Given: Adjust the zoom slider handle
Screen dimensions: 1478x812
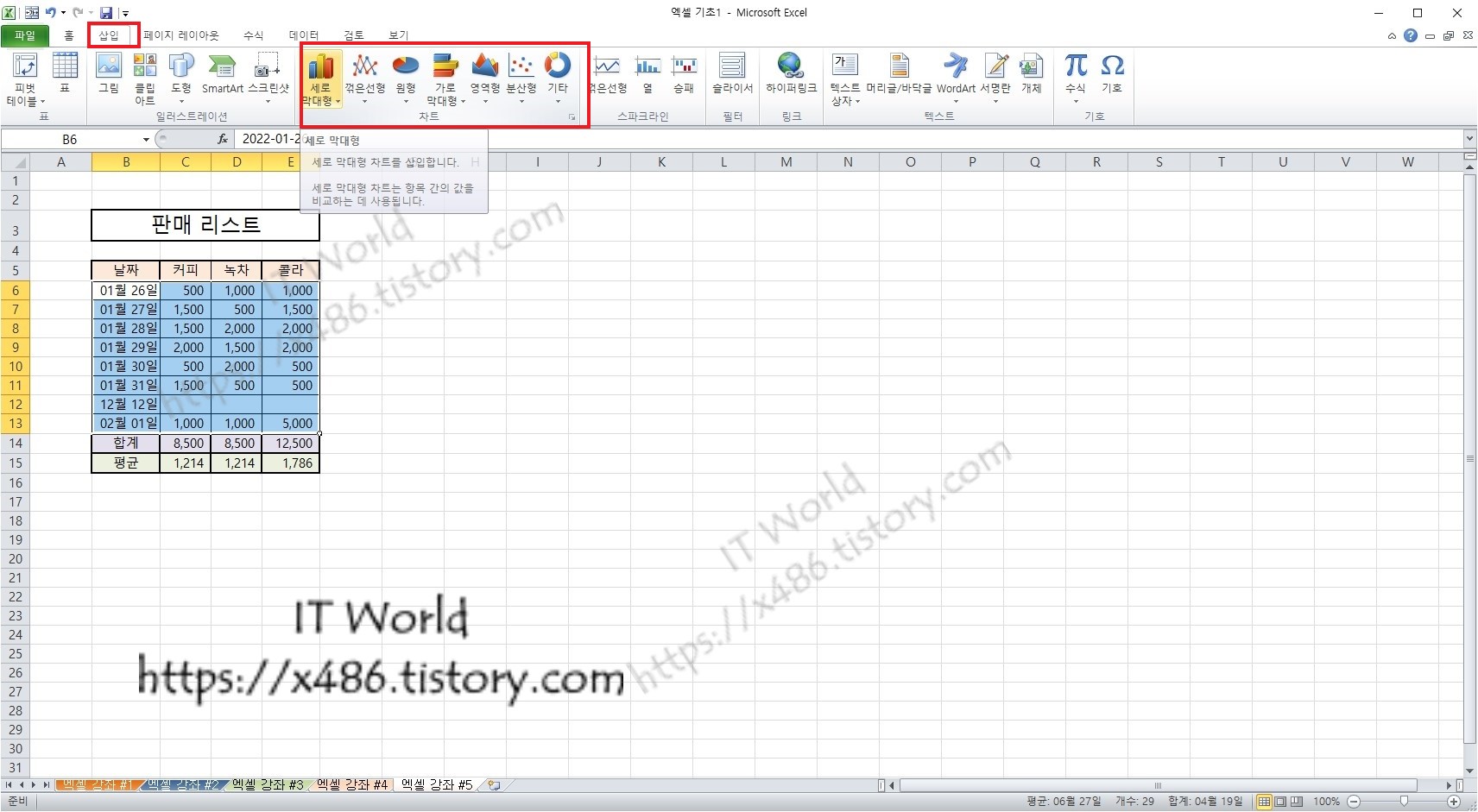Looking at the screenshot, I should (x=1404, y=802).
